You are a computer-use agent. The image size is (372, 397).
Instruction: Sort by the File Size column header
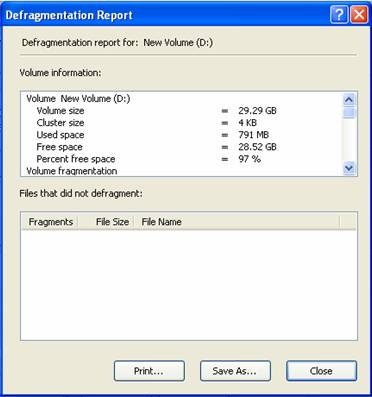click(x=106, y=222)
